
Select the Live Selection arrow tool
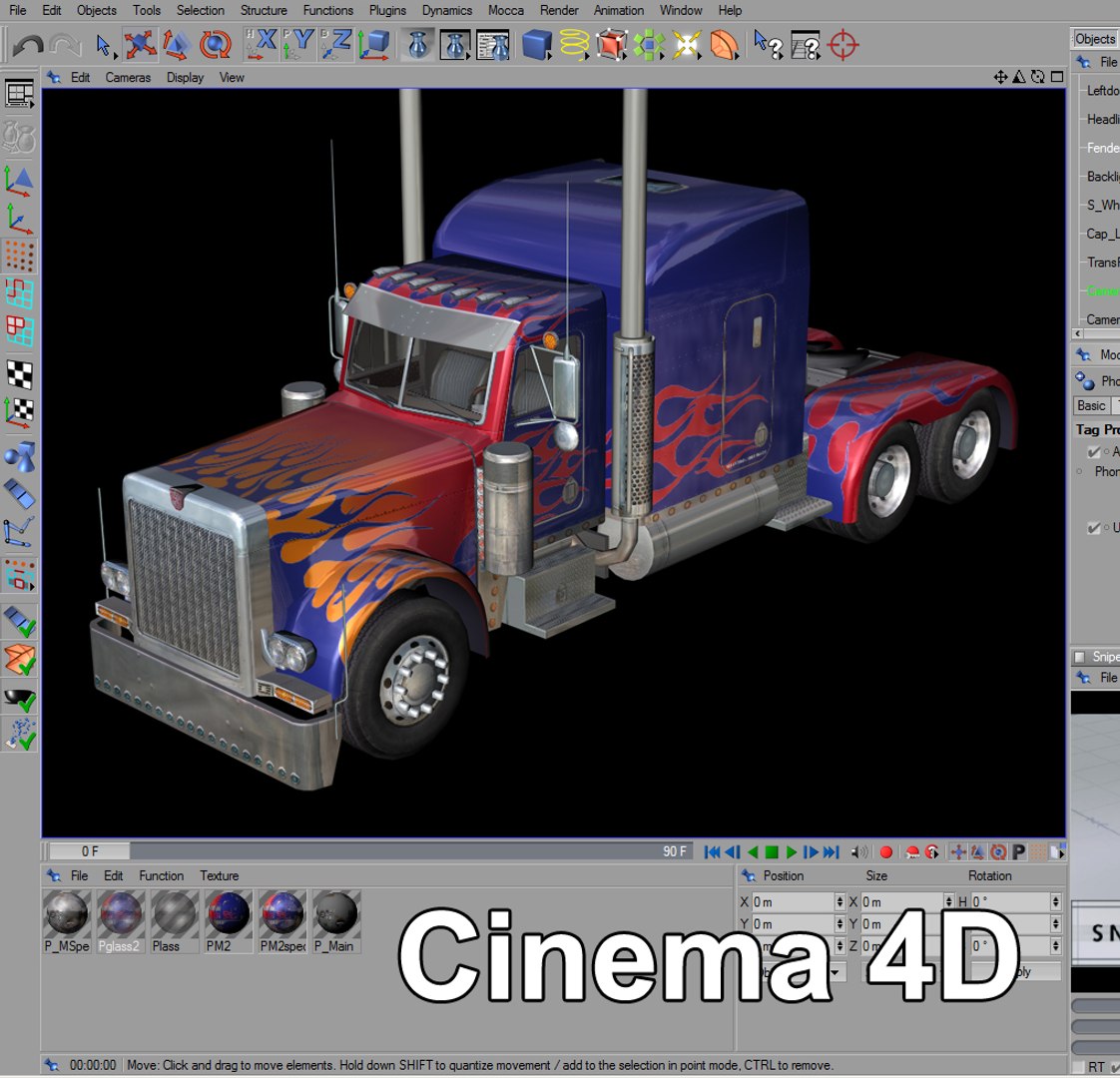(x=104, y=46)
